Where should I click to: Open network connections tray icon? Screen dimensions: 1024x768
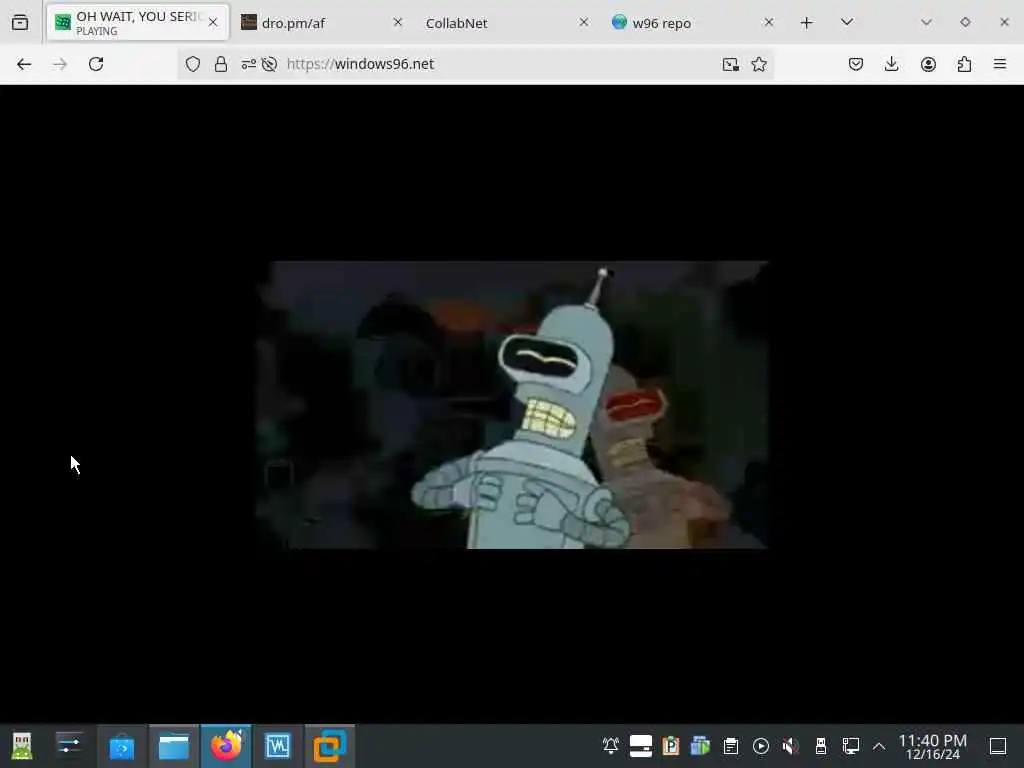[x=851, y=746]
